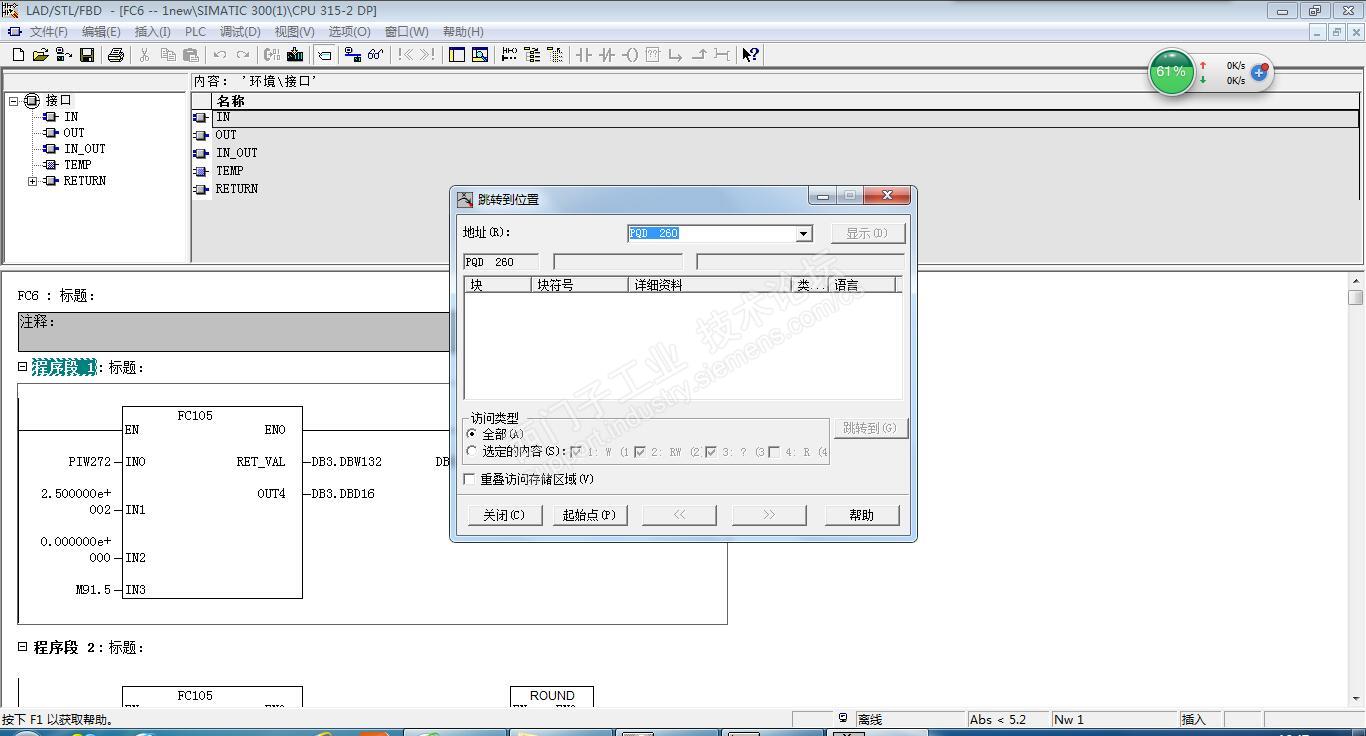Click the Monitor glasses icon

[x=375, y=55]
